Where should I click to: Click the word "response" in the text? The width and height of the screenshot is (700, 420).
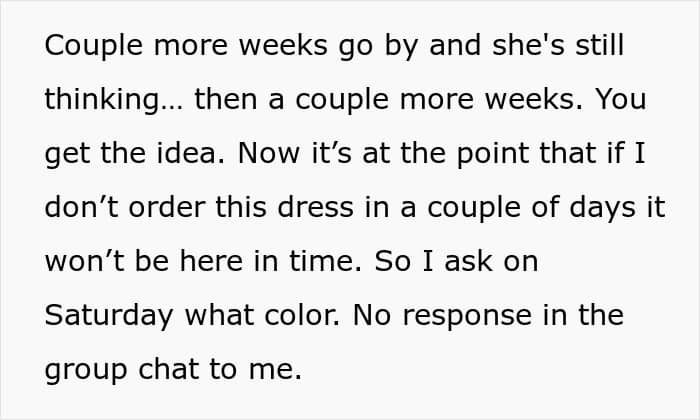point(467,317)
